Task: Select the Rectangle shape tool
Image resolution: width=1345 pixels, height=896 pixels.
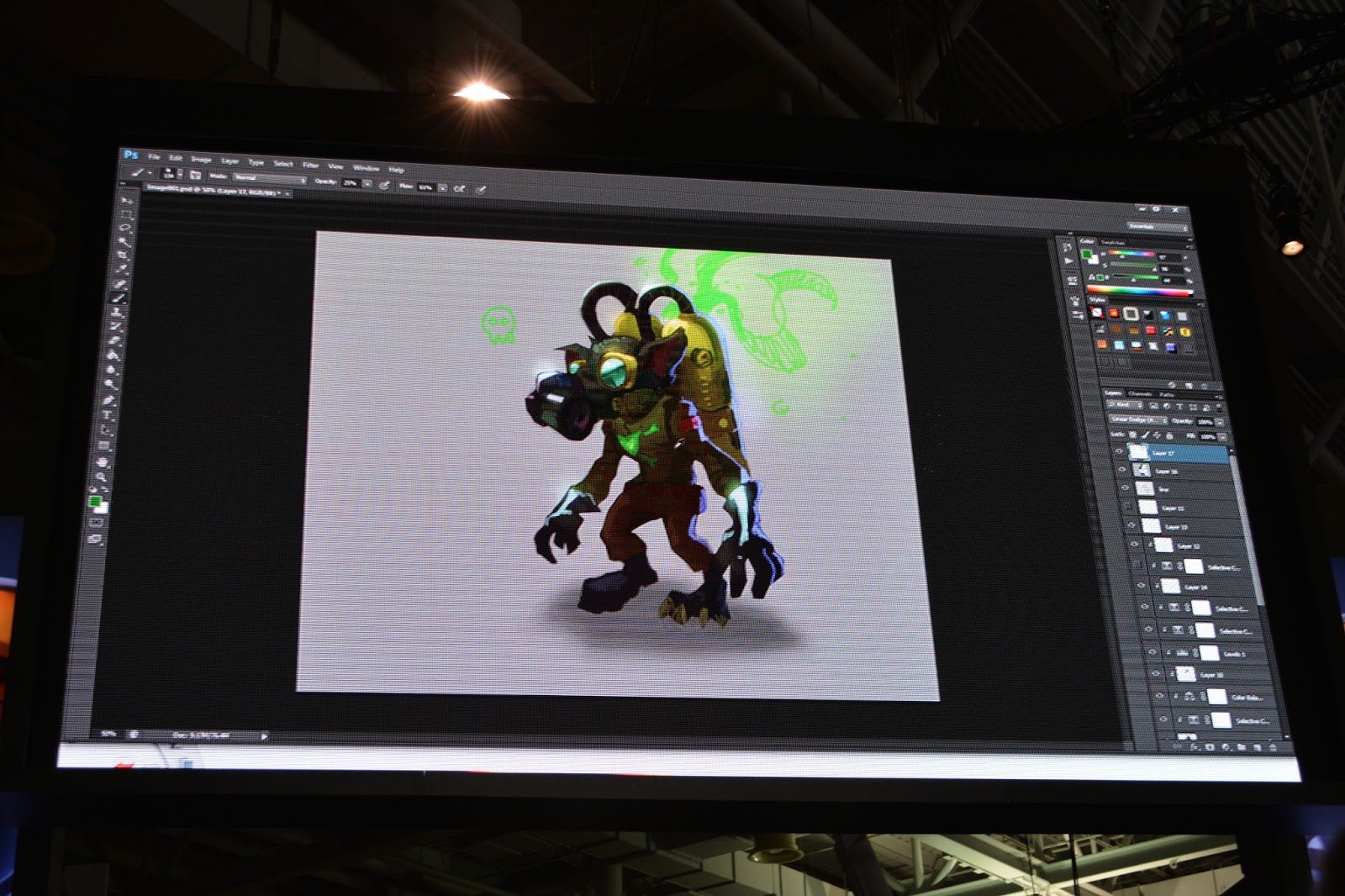Action: click(x=105, y=445)
